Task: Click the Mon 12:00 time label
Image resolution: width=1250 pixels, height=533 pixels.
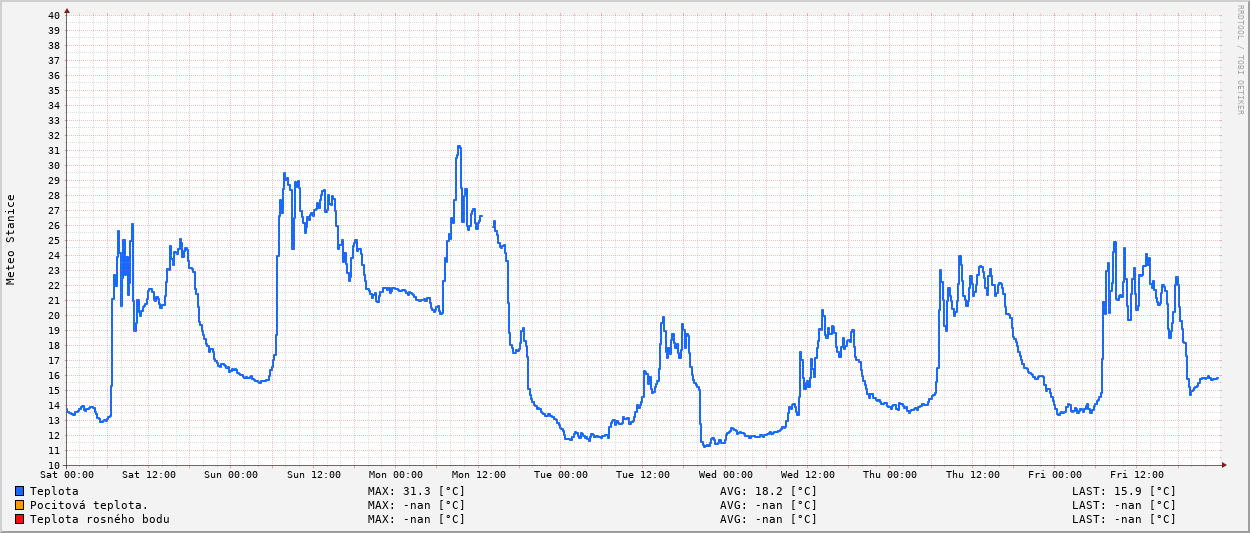Action: (478, 475)
